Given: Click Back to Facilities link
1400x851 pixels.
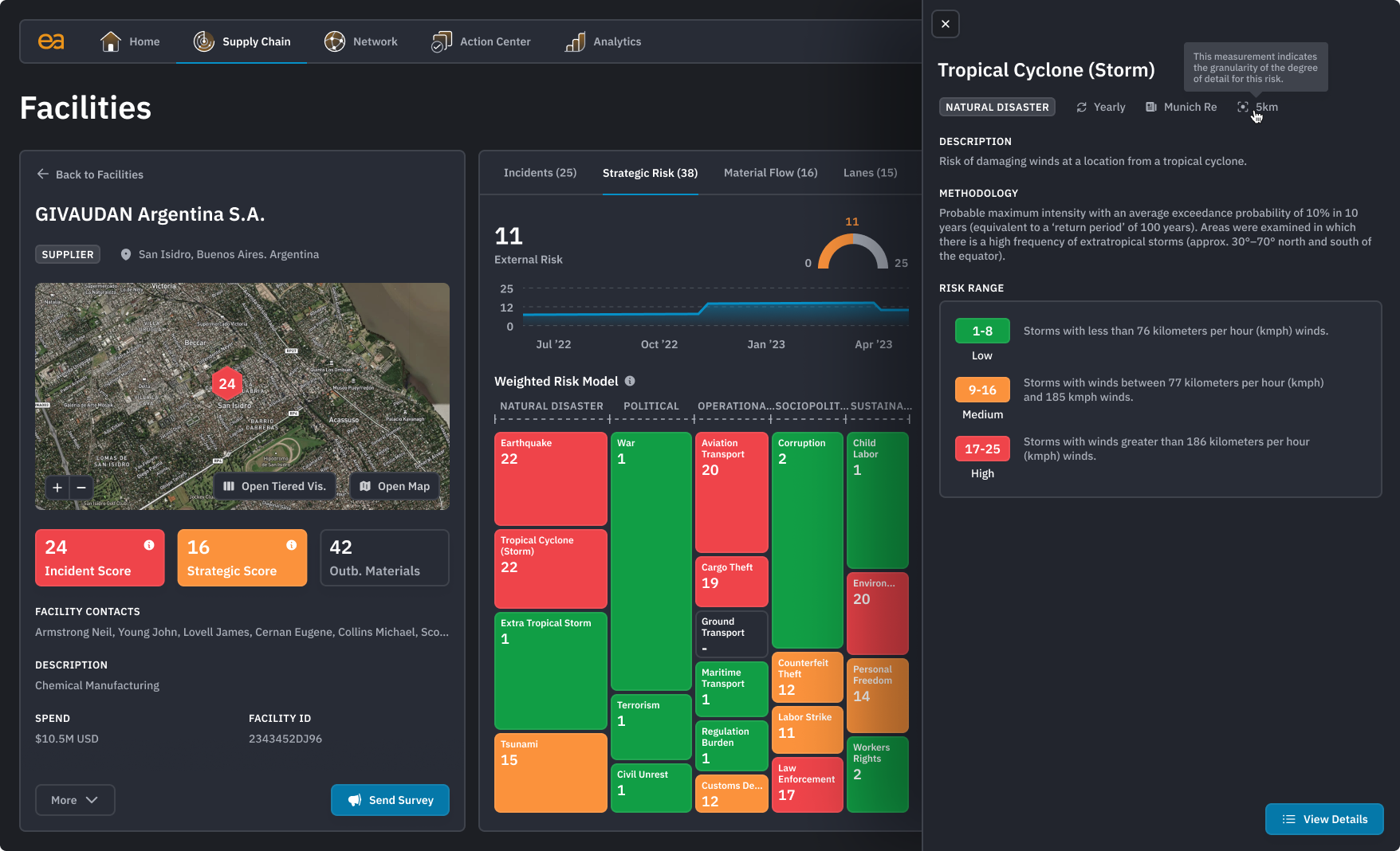Looking at the screenshot, I should tap(90, 175).
